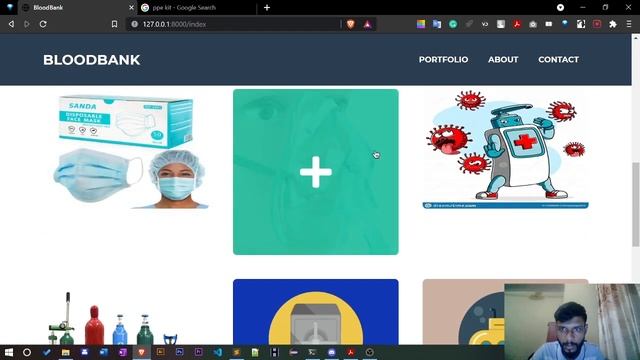The image size is (640, 360).
Task: Open the ABOUT nav link
Action: [503, 60]
